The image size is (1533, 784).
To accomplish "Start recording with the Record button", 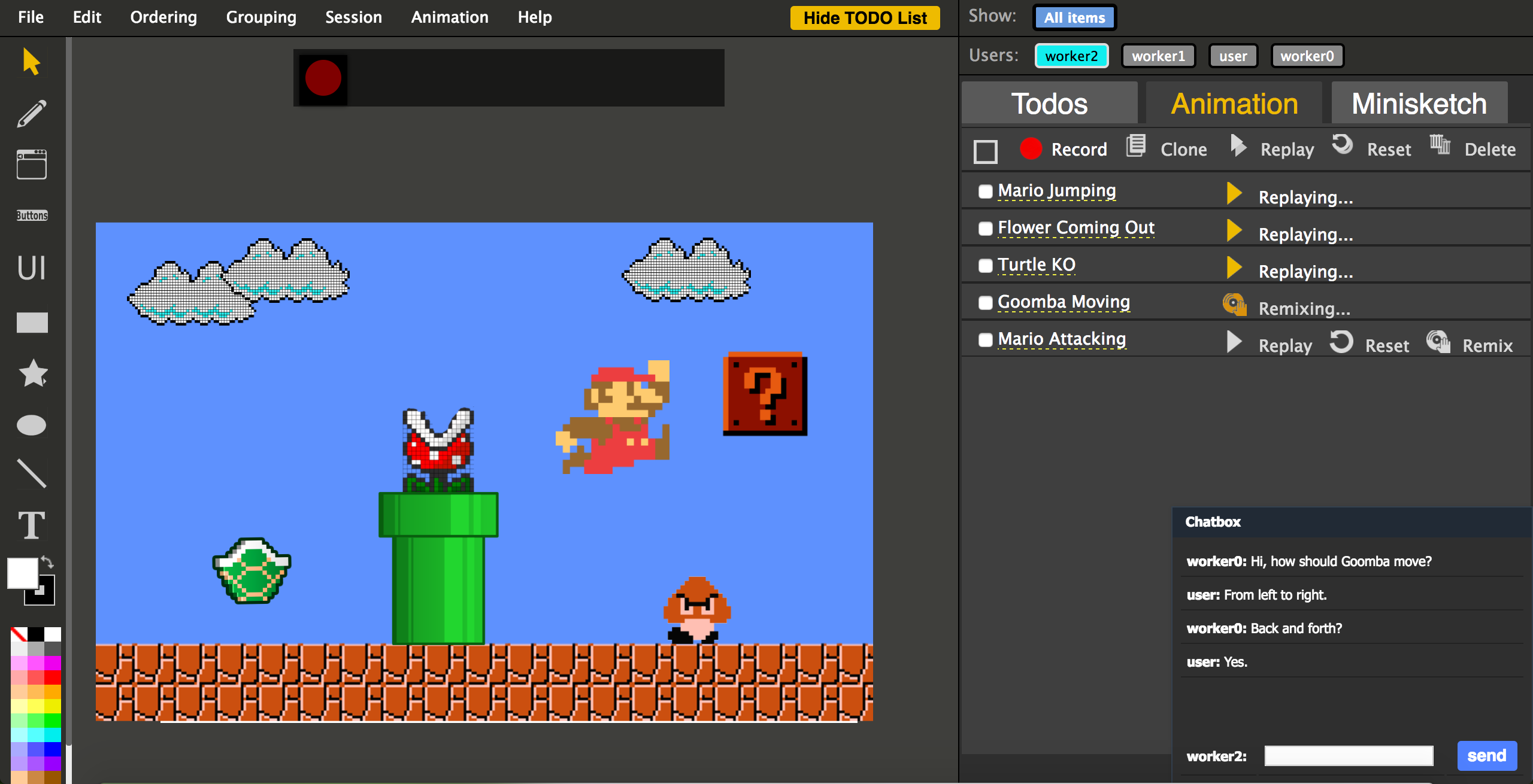I will 1064,149.
